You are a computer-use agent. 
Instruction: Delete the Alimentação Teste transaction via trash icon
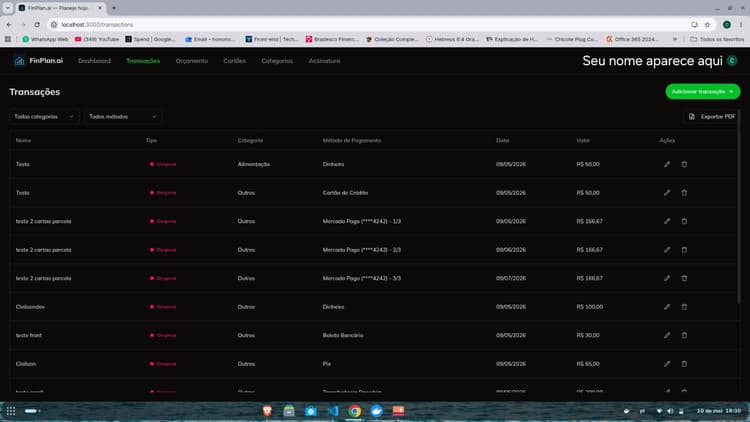pyautogui.click(x=684, y=164)
